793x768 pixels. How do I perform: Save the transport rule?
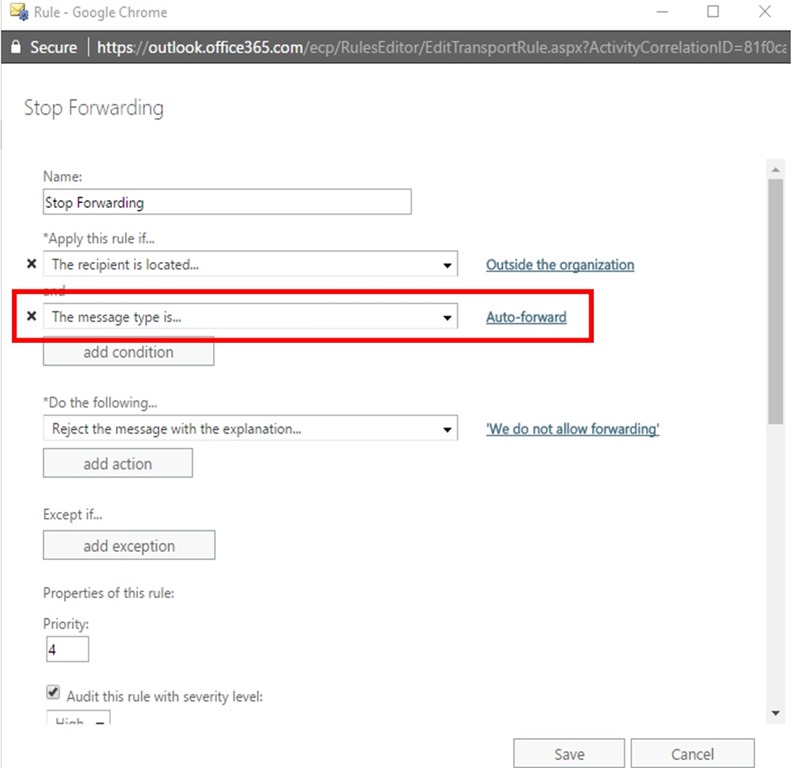click(569, 754)
